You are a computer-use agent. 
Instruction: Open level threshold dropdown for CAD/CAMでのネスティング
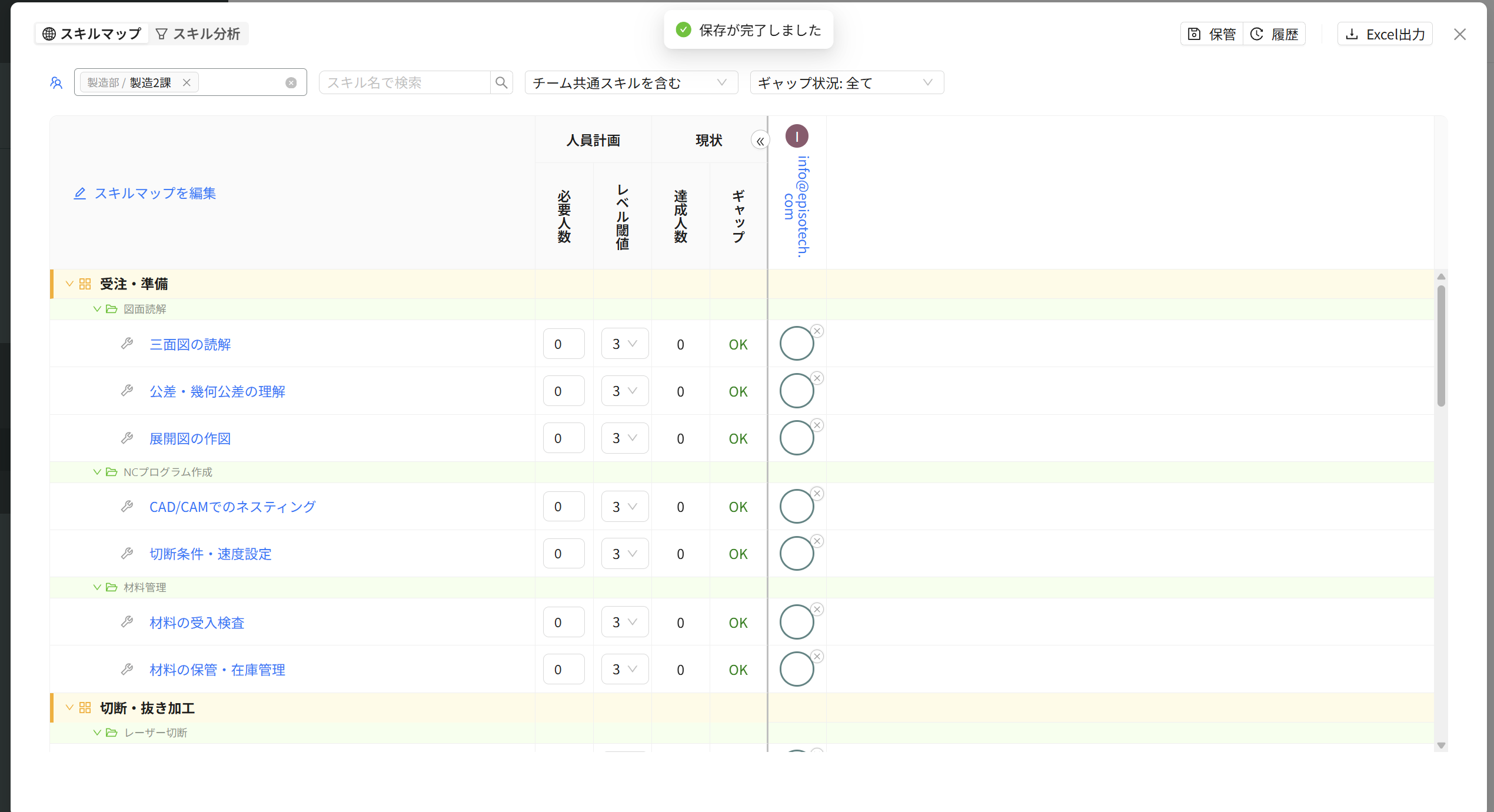point(625,506)
